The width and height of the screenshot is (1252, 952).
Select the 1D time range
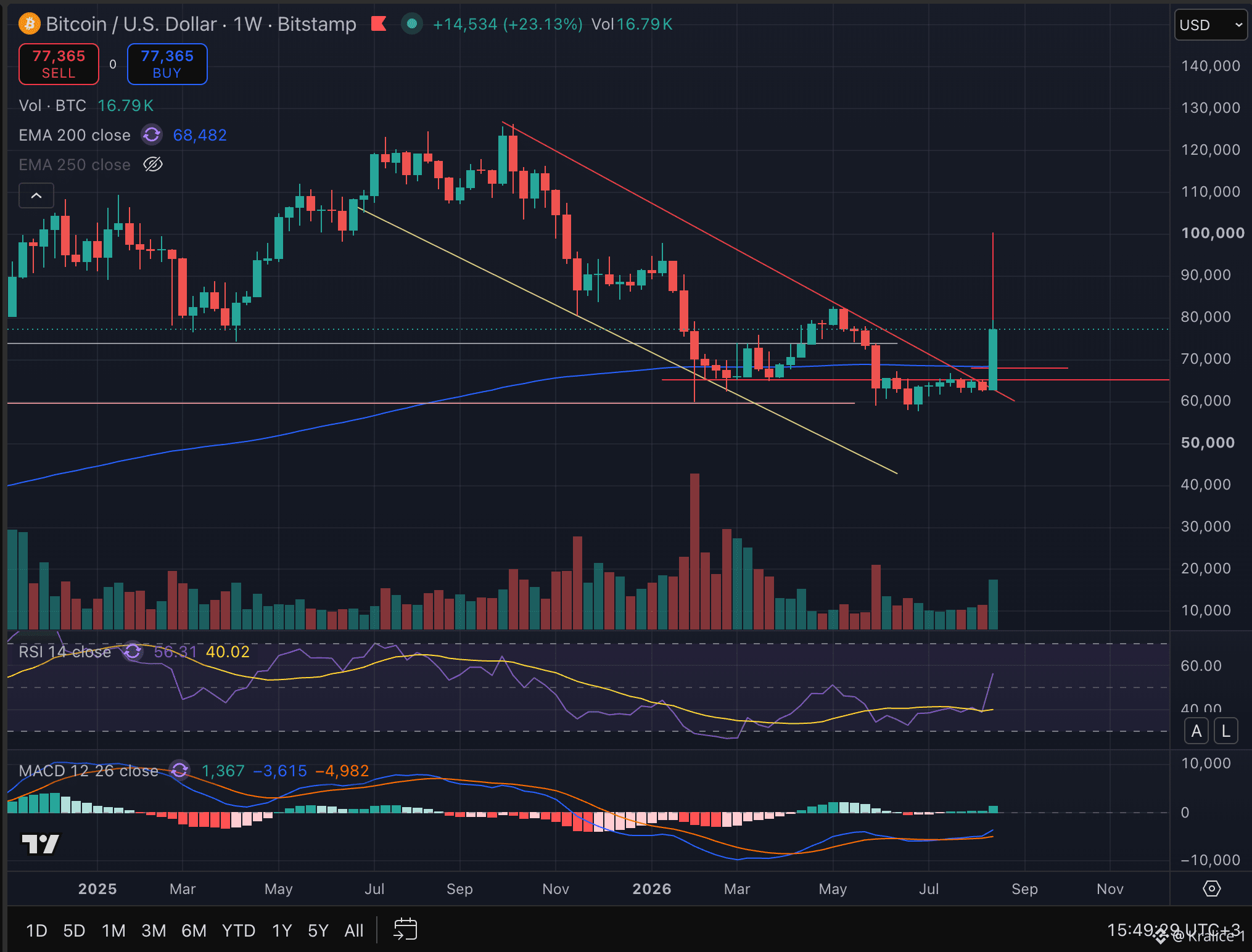36,930
